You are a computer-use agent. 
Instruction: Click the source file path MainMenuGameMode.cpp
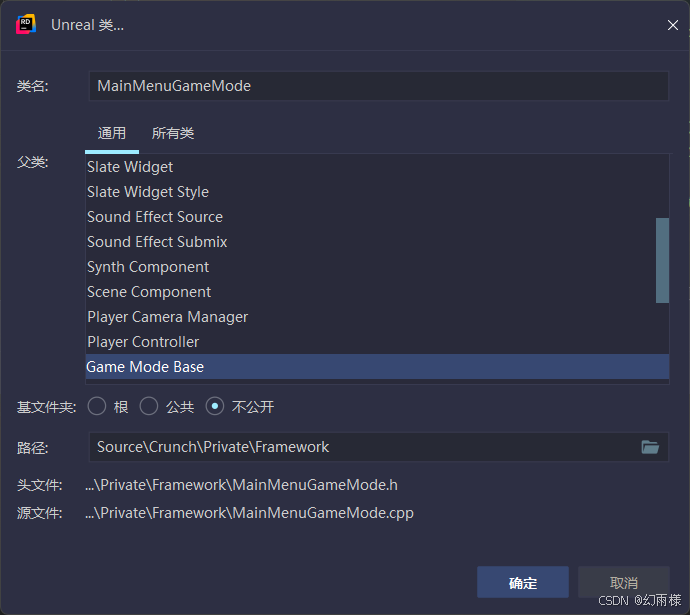(x=250, y=513)
